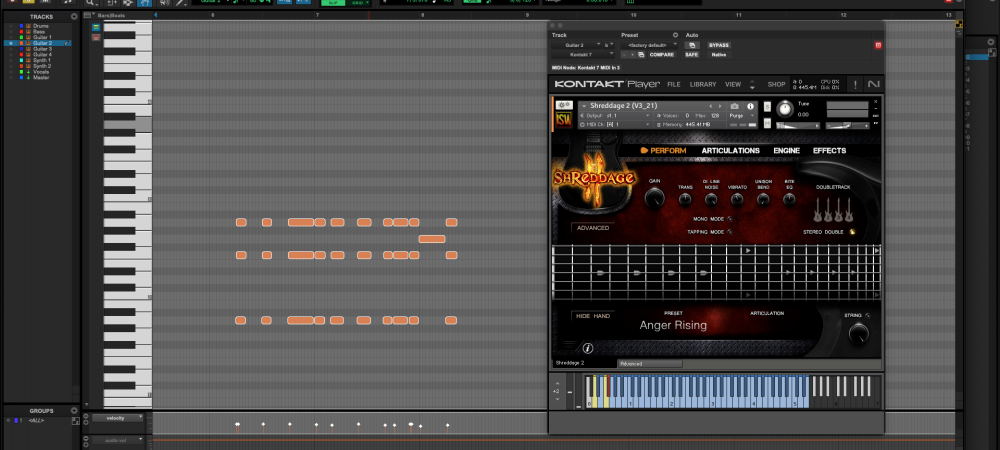Click the Anger Rising preset name
The height and width of the screenshot is (450, 1000).
coord(673,325)
